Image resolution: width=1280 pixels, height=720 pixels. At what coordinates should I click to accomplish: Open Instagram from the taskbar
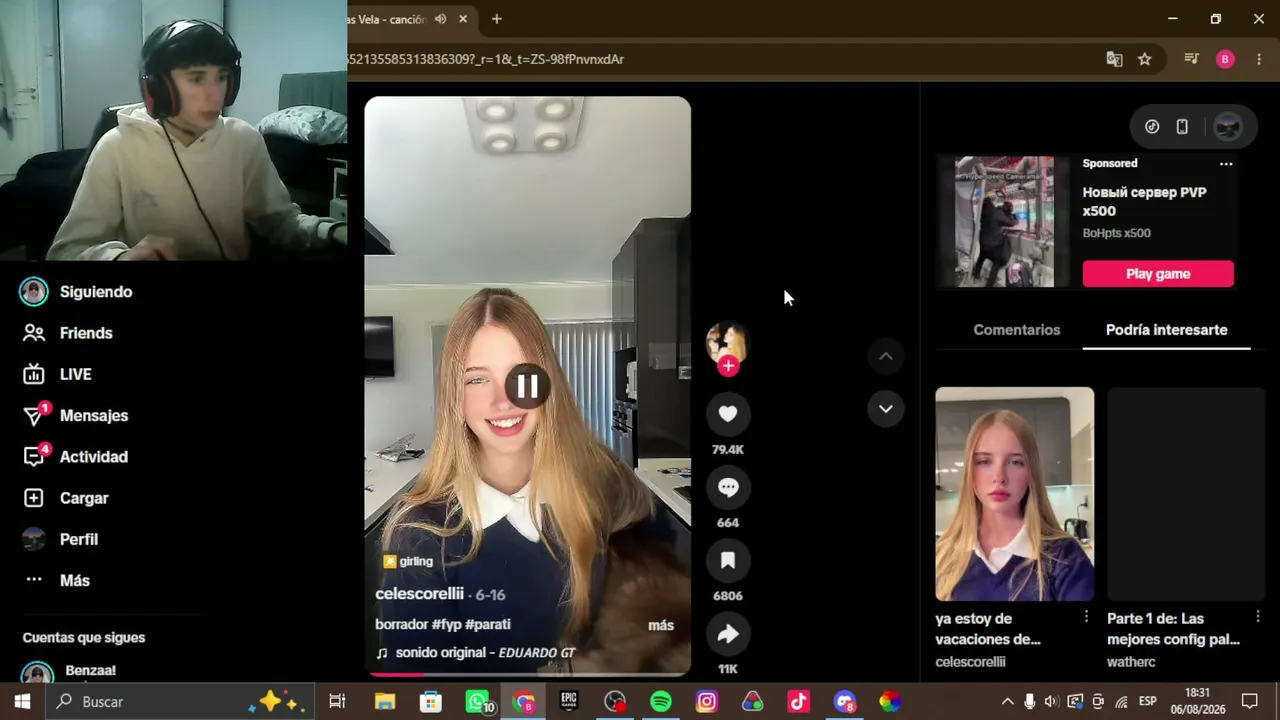[x=707, y=702]
